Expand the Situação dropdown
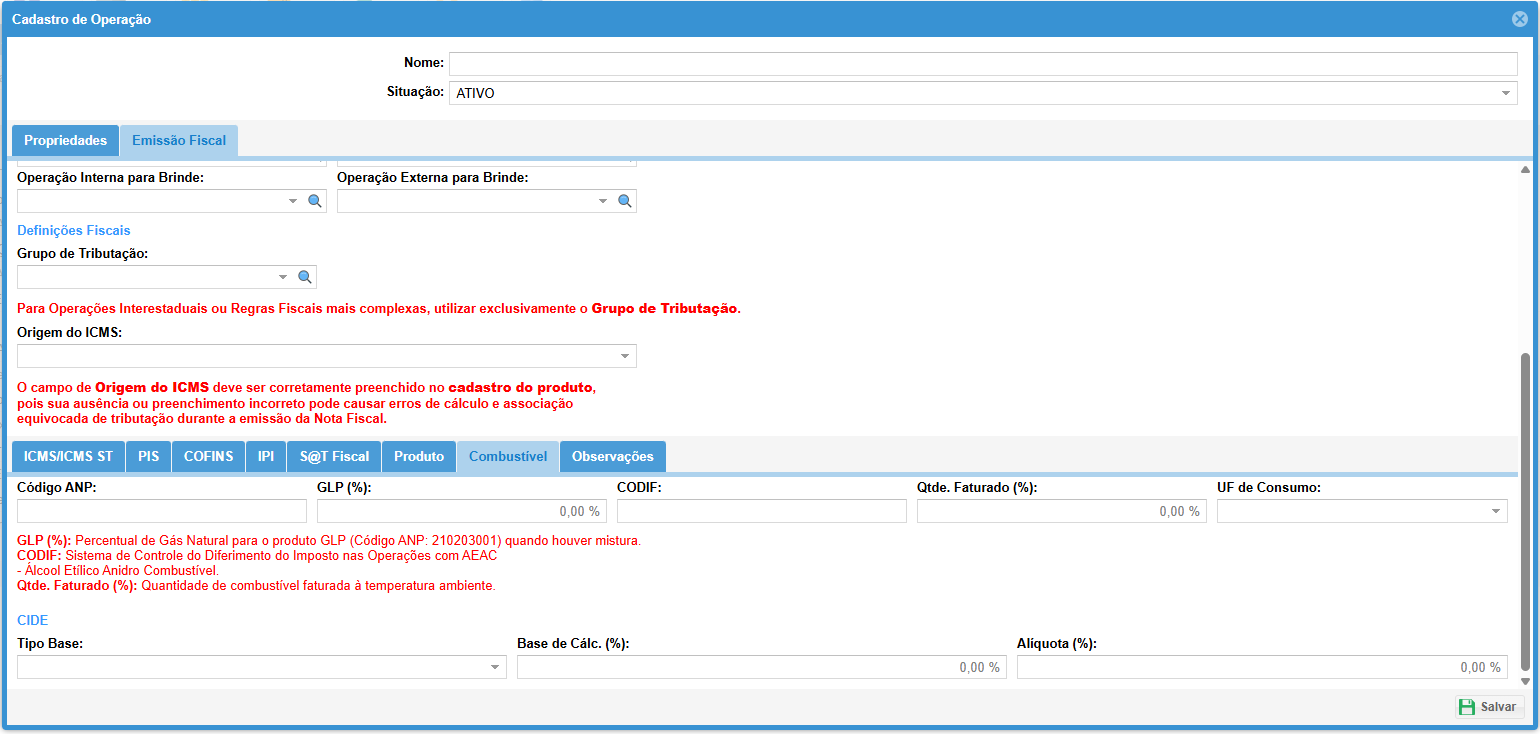The height and width of the screenshot is (734, 1540). (x=1505, y=93)
